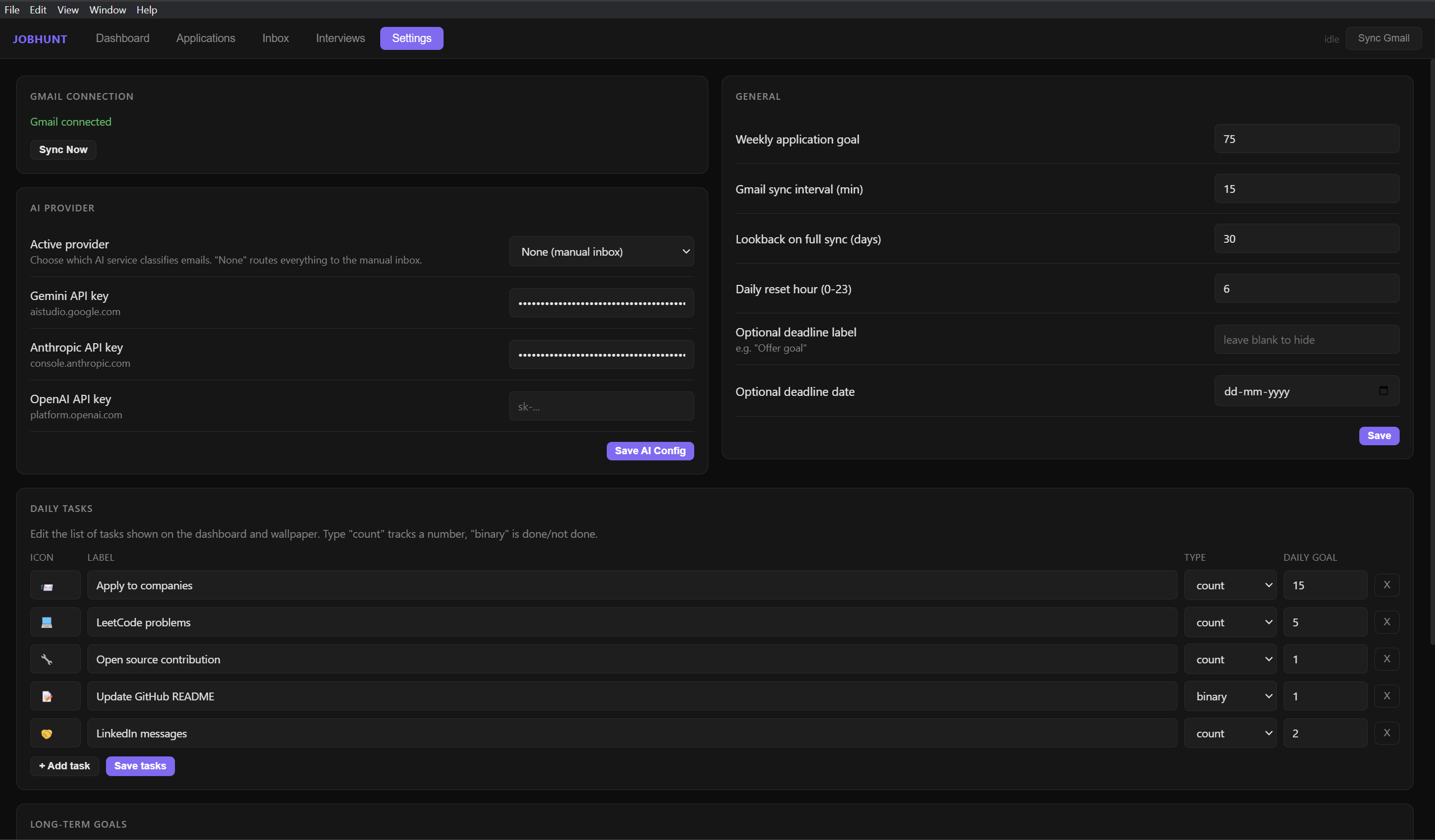This screenshot has width=1435, height=840.
Task: Click the wrench icon for Open source contribution
Action: coord(47,659)
